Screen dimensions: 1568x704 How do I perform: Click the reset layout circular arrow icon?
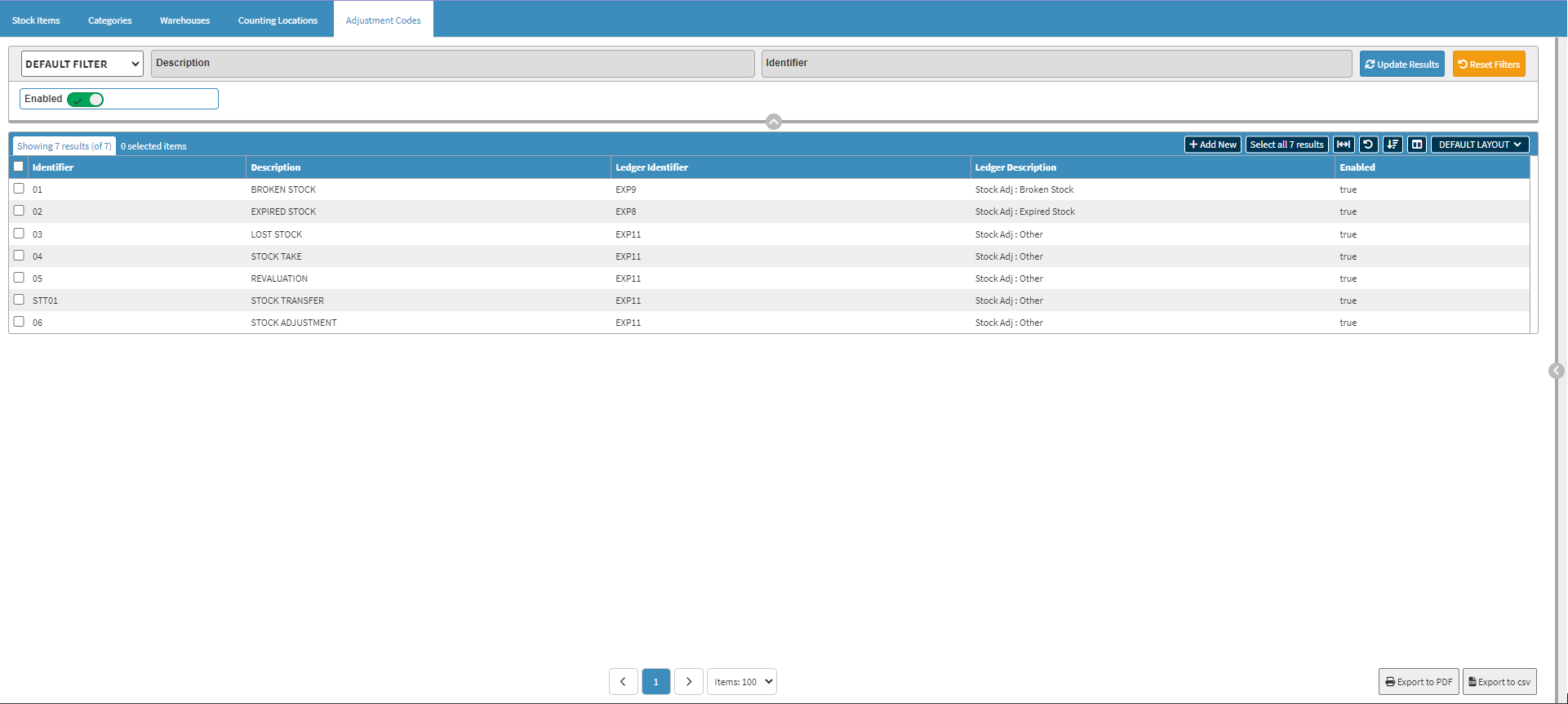click(1368, 145)
